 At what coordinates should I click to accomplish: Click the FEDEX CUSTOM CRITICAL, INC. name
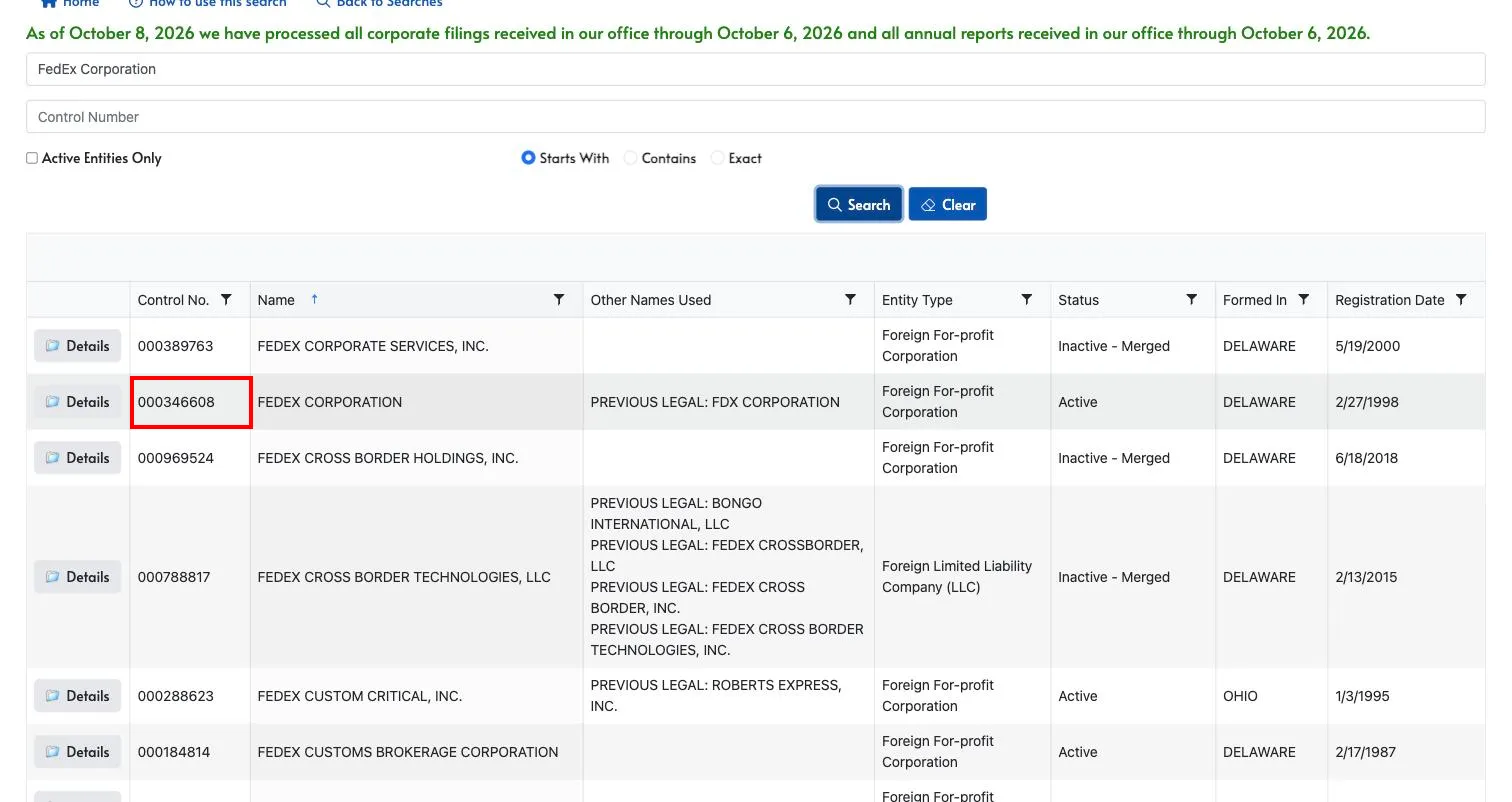pos(360,696)
